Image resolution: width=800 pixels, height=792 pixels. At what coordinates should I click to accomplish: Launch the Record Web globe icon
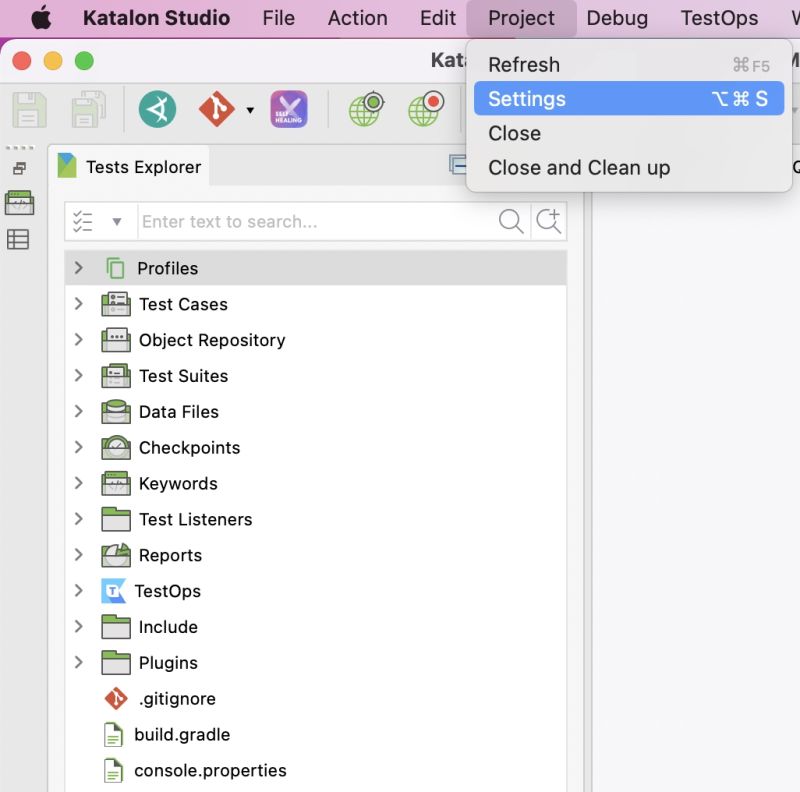tap(426, 109)
